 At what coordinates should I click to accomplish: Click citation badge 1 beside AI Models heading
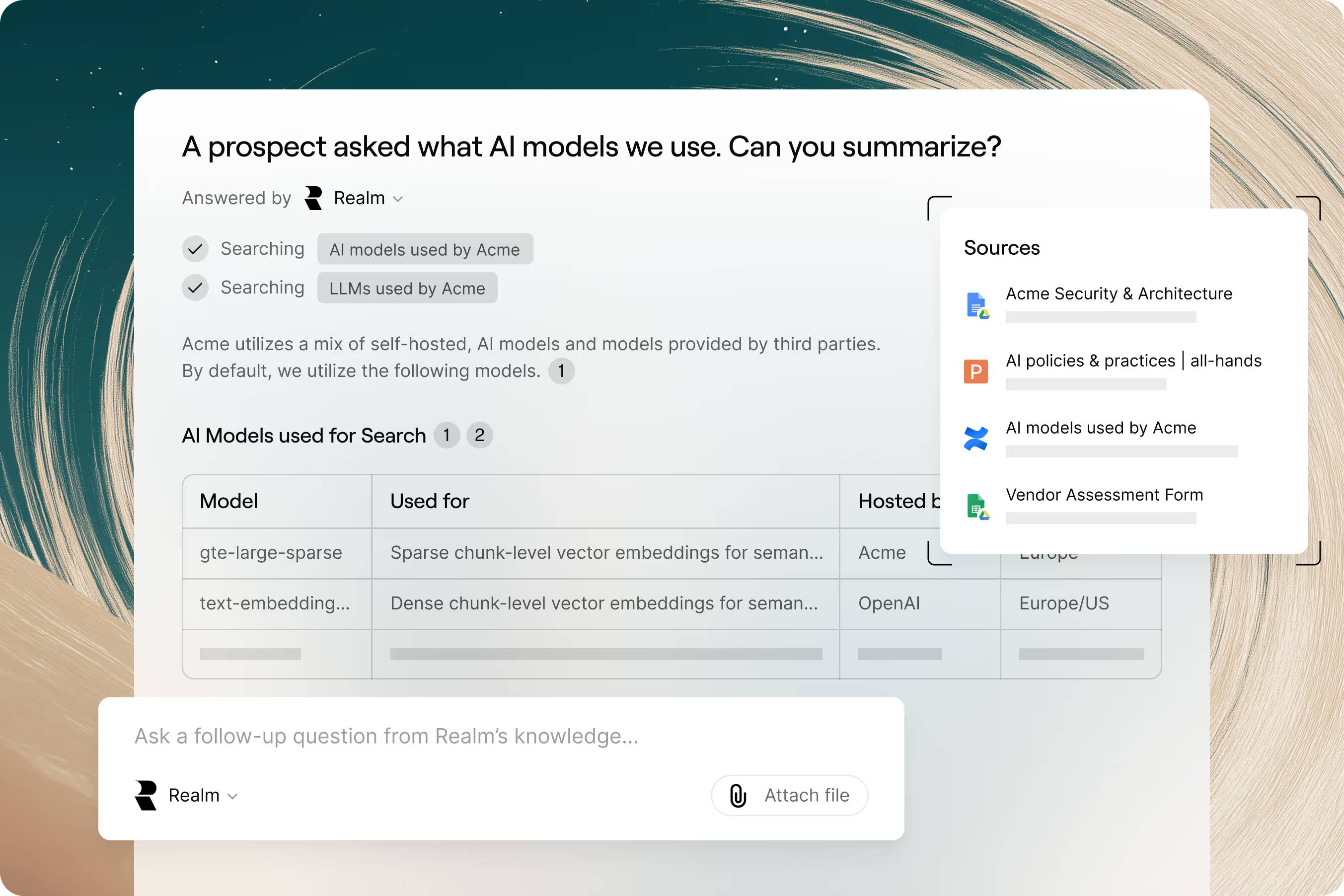tap(447, 436)
